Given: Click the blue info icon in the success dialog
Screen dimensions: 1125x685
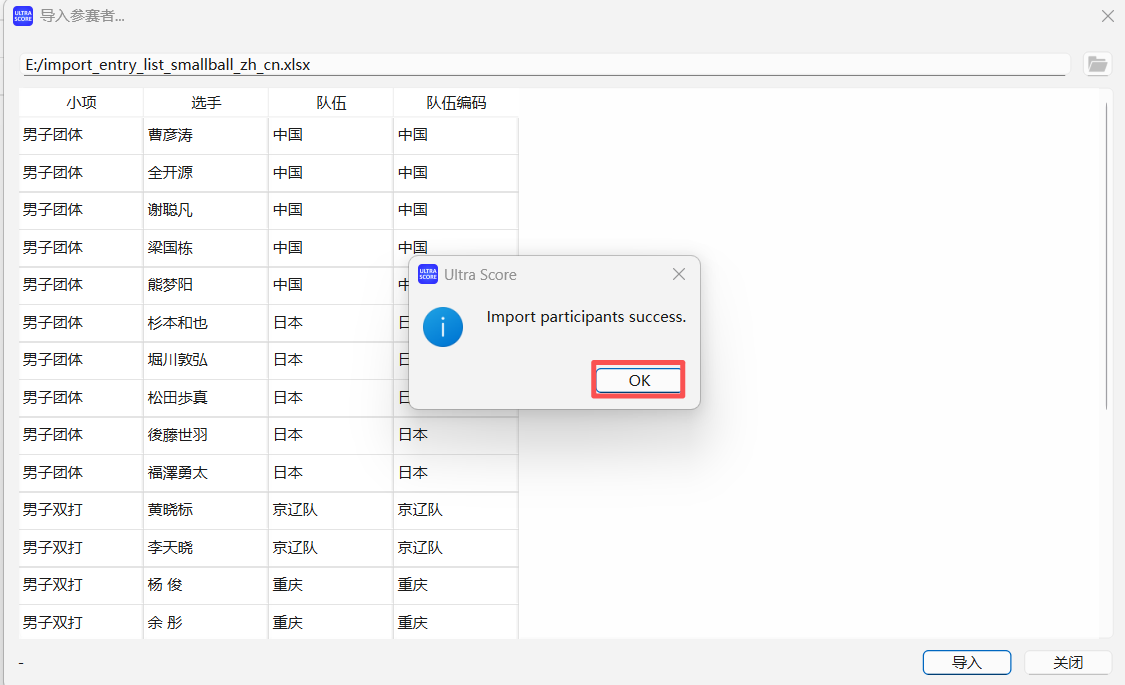Looking at the screenshot, I should [443, 327].
